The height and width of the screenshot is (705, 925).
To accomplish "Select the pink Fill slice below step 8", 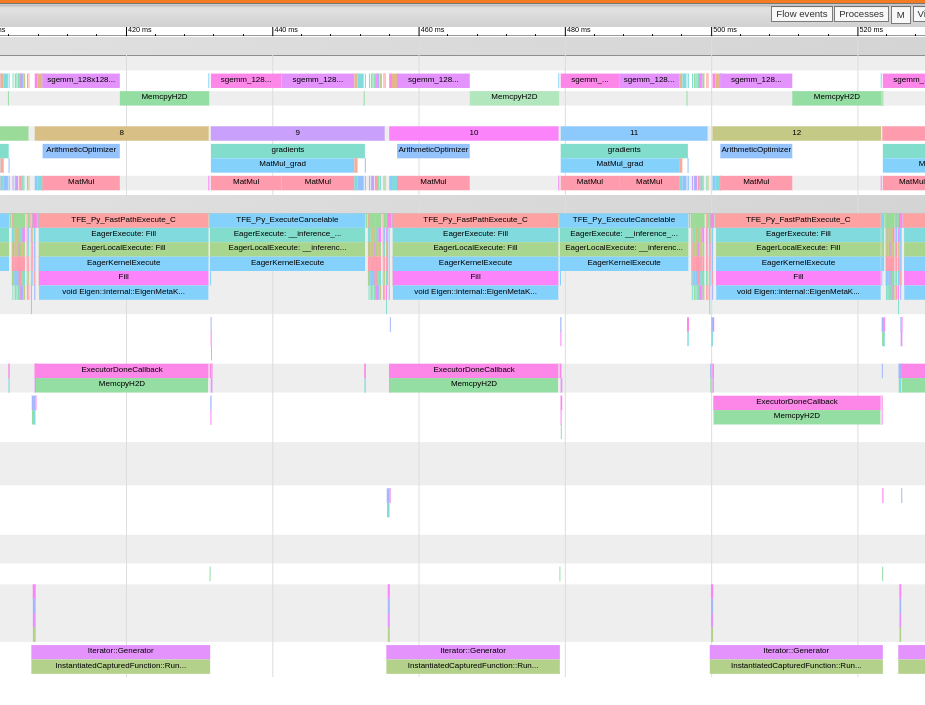I will [123, 277].
